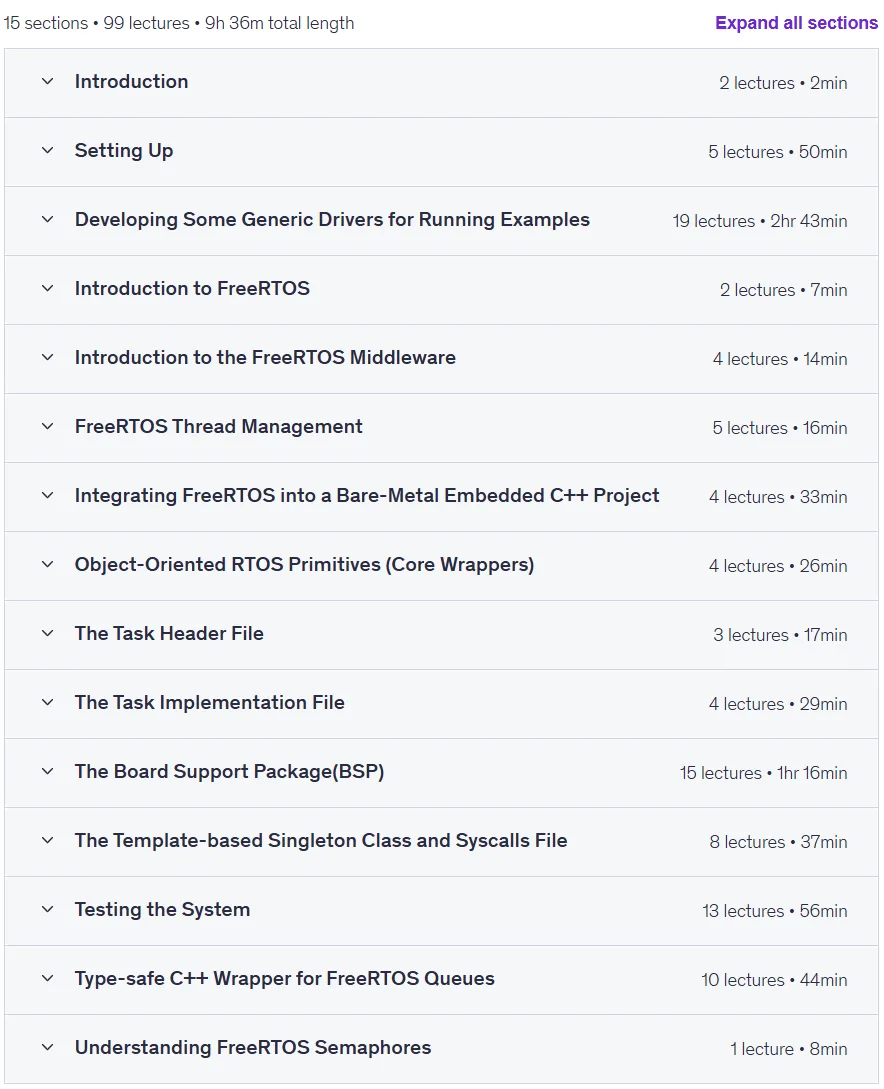Expand chevron beside The Task Header File
This screenshot has height=1089, width=884.
click(47, 633)
